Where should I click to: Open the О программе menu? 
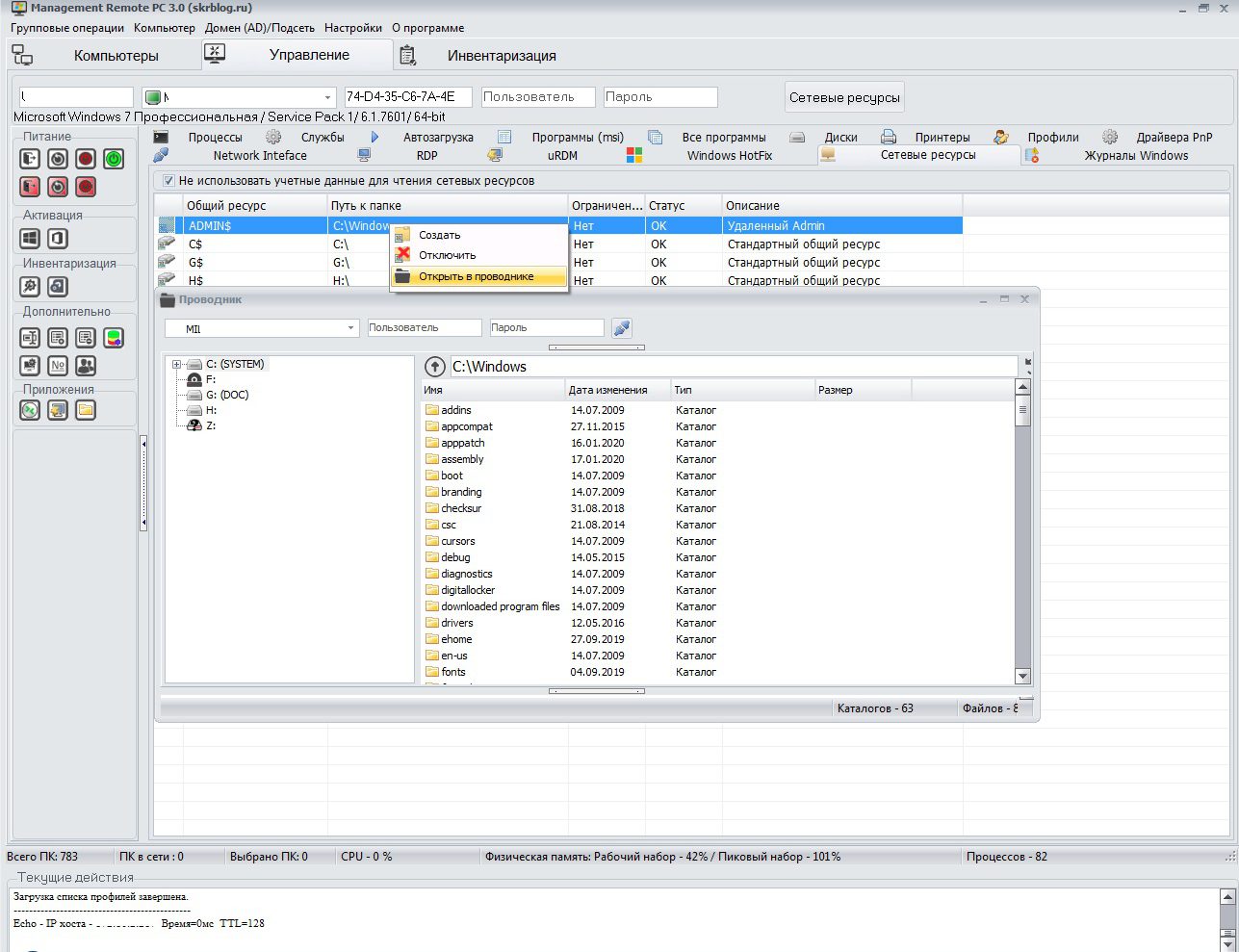pyautogui.click(x=427, y=28)
